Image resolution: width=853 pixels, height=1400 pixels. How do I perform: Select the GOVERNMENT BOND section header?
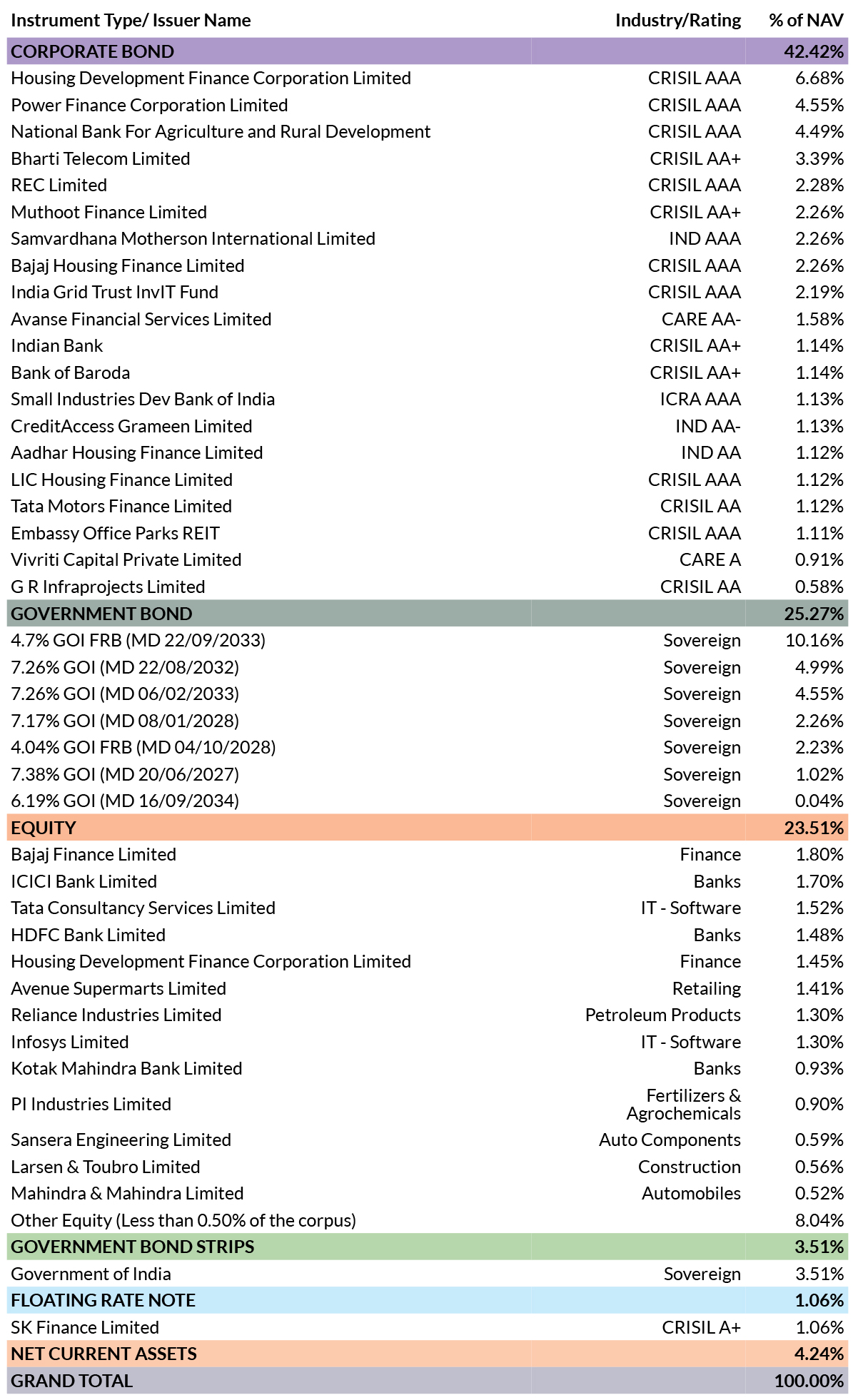101,614
